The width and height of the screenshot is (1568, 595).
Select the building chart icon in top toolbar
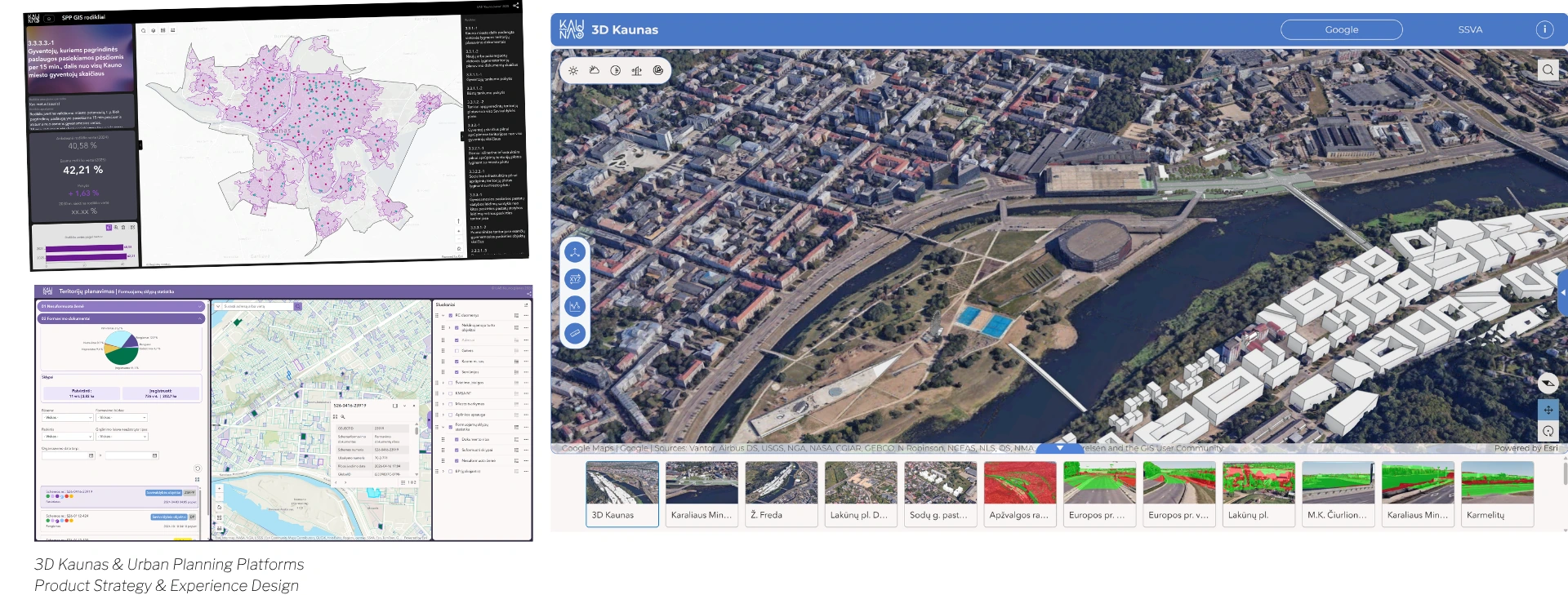click(637, 71)
